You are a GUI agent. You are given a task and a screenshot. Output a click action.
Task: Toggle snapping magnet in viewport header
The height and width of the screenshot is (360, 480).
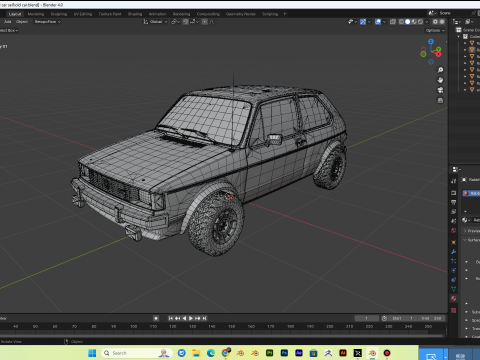point(186,22)
